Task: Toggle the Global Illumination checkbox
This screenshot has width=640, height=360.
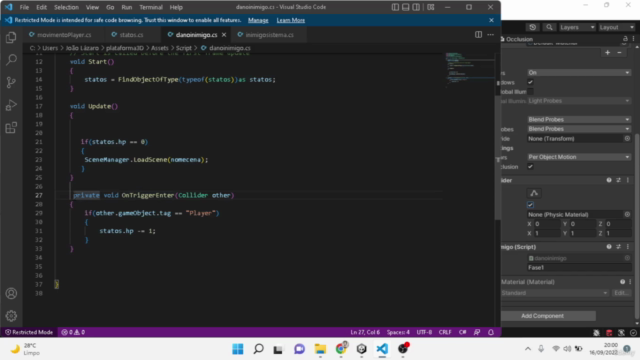Action: (x=530, y=91)
